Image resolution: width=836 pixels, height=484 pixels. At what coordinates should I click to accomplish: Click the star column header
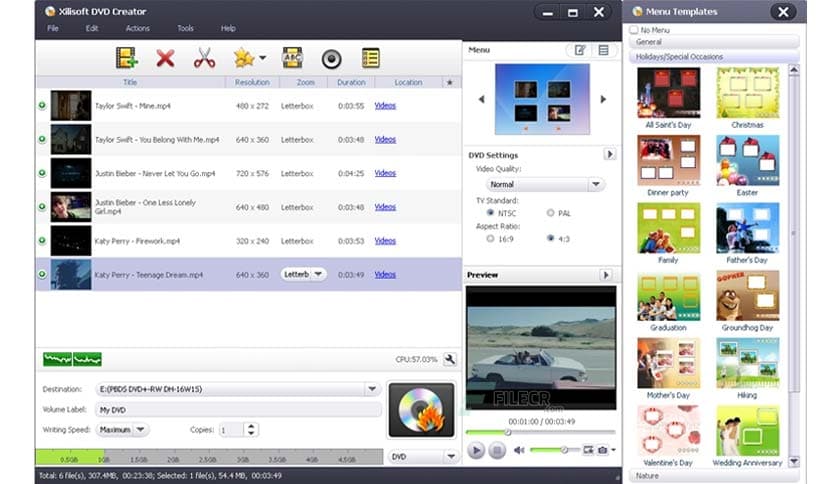coord(449,82)
